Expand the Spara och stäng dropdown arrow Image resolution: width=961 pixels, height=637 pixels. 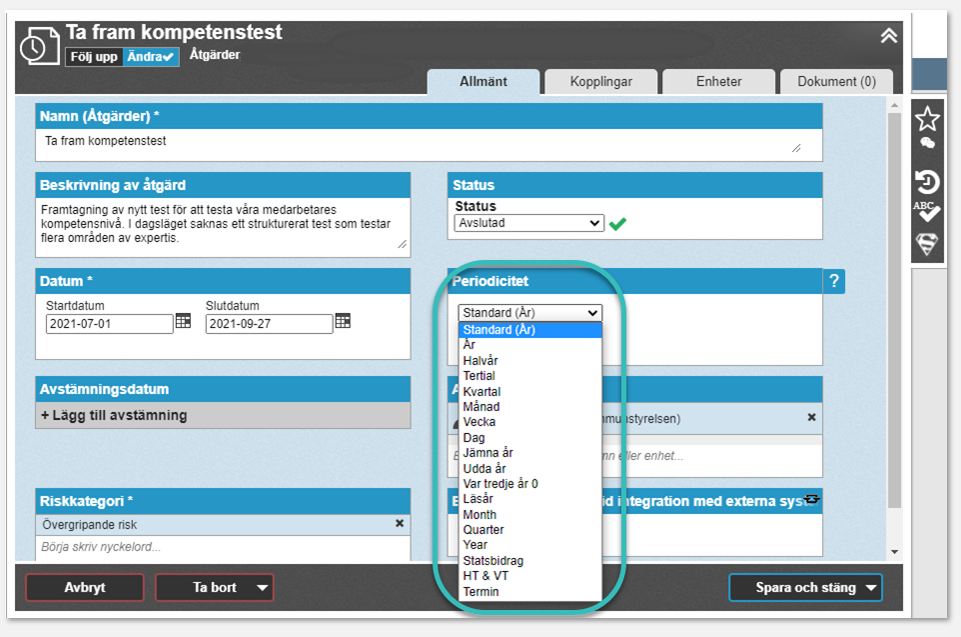pos(871,588)
